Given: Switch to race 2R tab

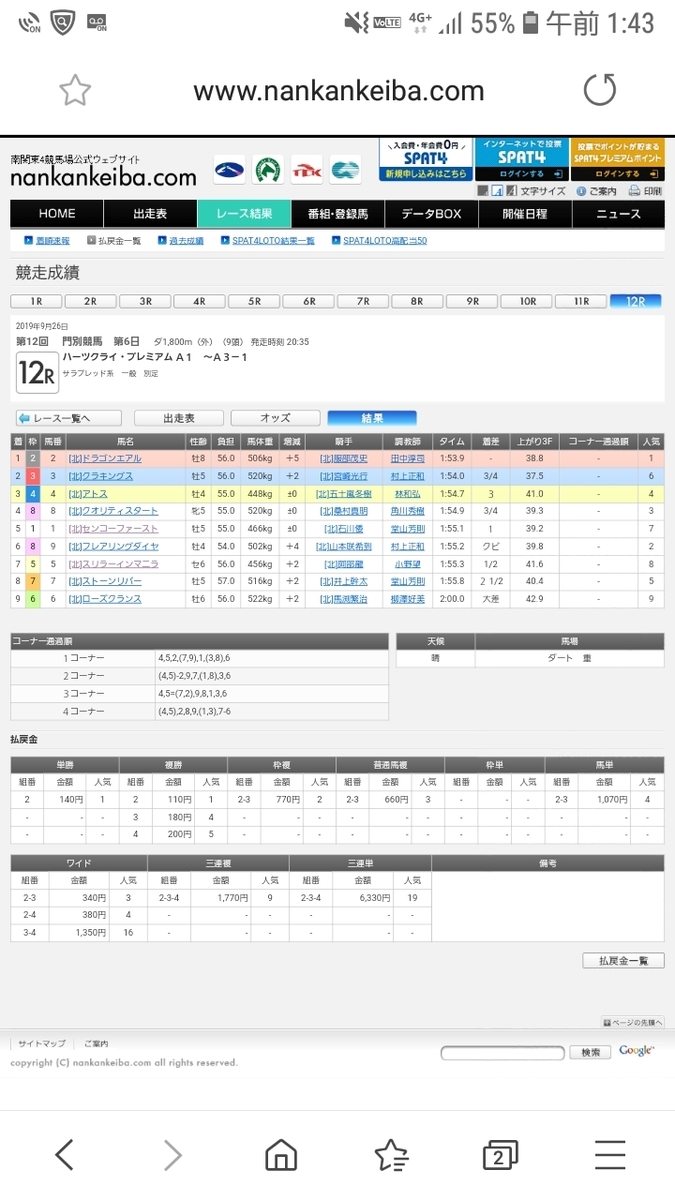Looking at the screenshot, I should (x=90, y=301).
